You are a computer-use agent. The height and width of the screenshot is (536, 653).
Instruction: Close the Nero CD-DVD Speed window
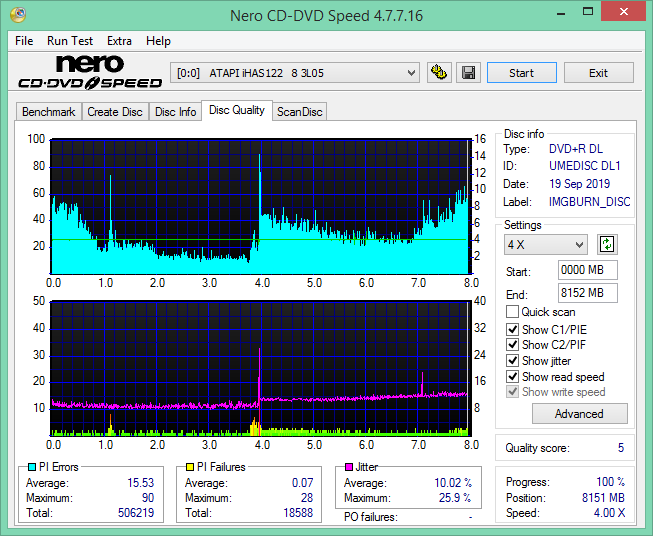pyautogui.click(x=623, y=12)
